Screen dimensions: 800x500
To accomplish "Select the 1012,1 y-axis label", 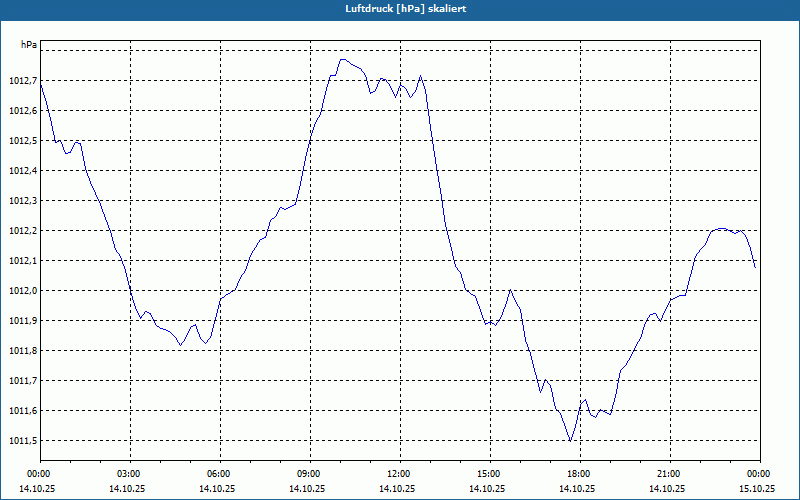I will [x=23, y=261].
